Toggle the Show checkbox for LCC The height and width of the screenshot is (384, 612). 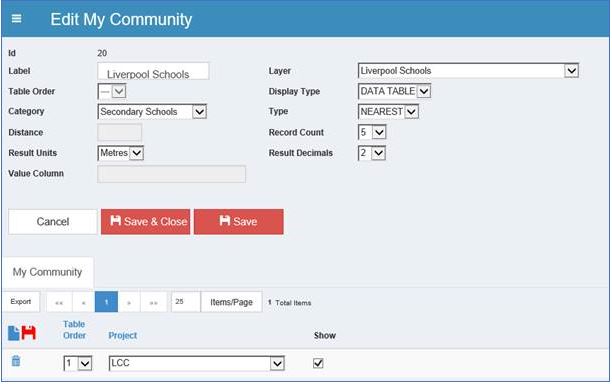coord(318,363)
